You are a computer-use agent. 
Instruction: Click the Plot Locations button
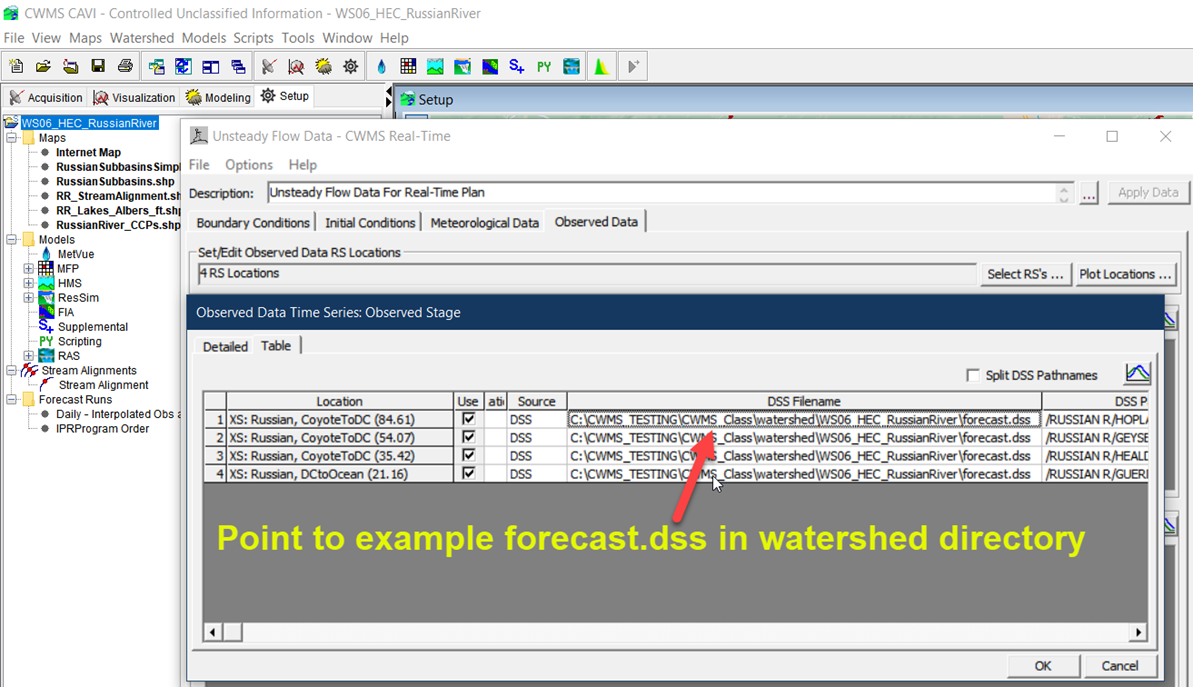(x=1125, y=274)
